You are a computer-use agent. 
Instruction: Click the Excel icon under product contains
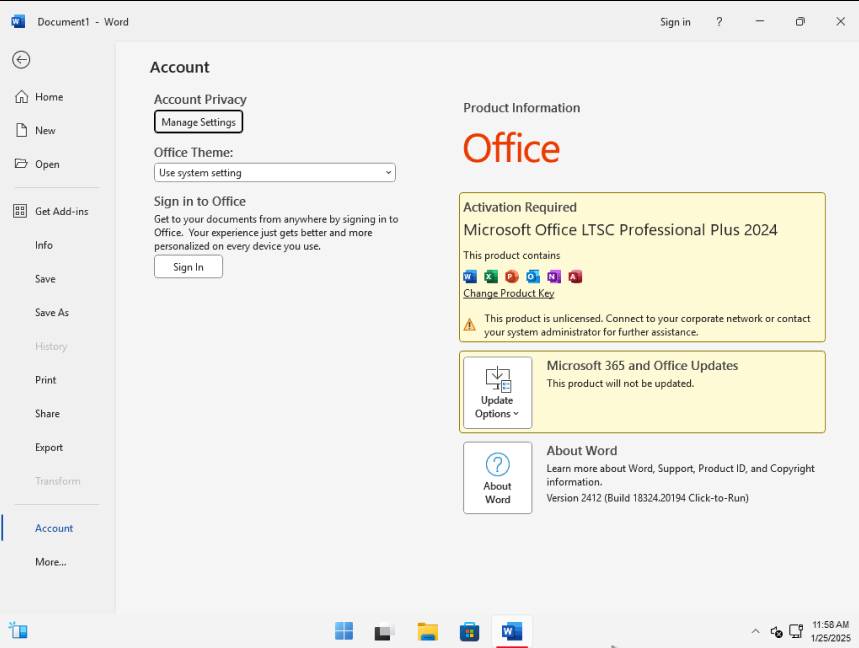click(x=491, y=277)
